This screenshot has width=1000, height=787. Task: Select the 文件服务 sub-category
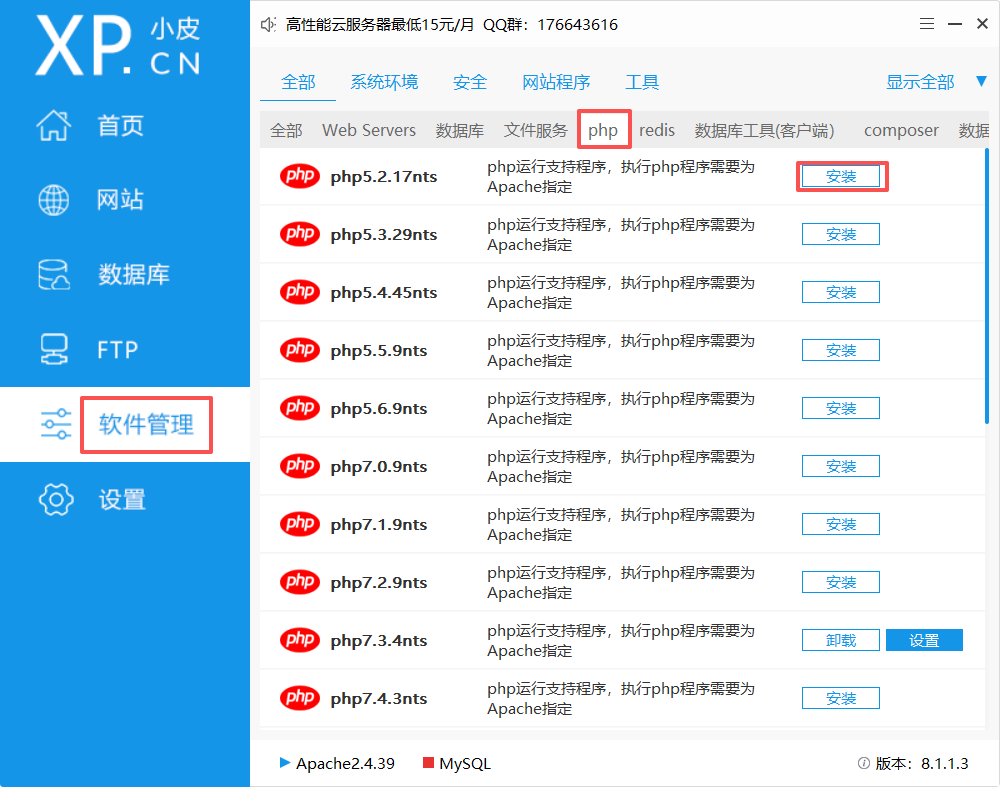[535, 131]
